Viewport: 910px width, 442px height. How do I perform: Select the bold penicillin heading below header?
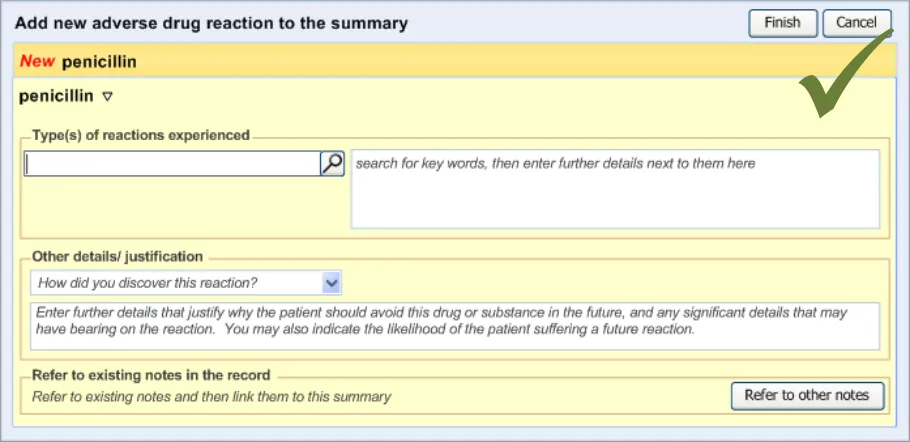(56, 97)
